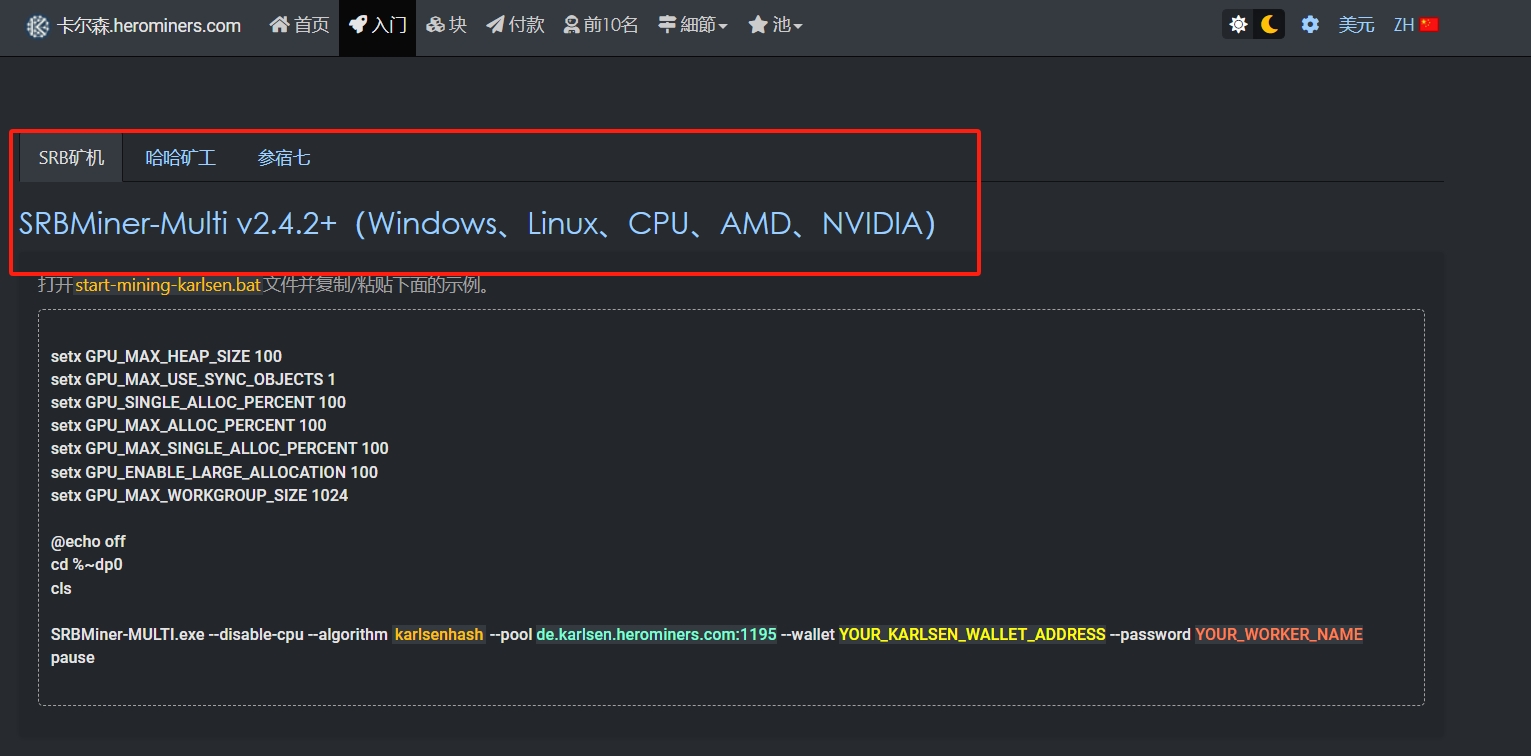Screen dimensions: 1531x756
Task: Open the 块 blocks page
Action: [446, 25]
